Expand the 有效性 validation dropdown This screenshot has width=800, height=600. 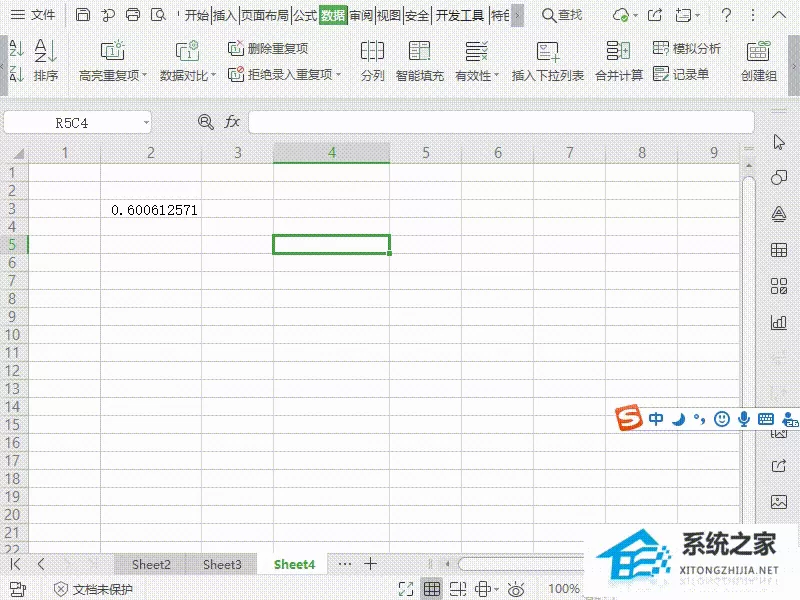[496, 76]
